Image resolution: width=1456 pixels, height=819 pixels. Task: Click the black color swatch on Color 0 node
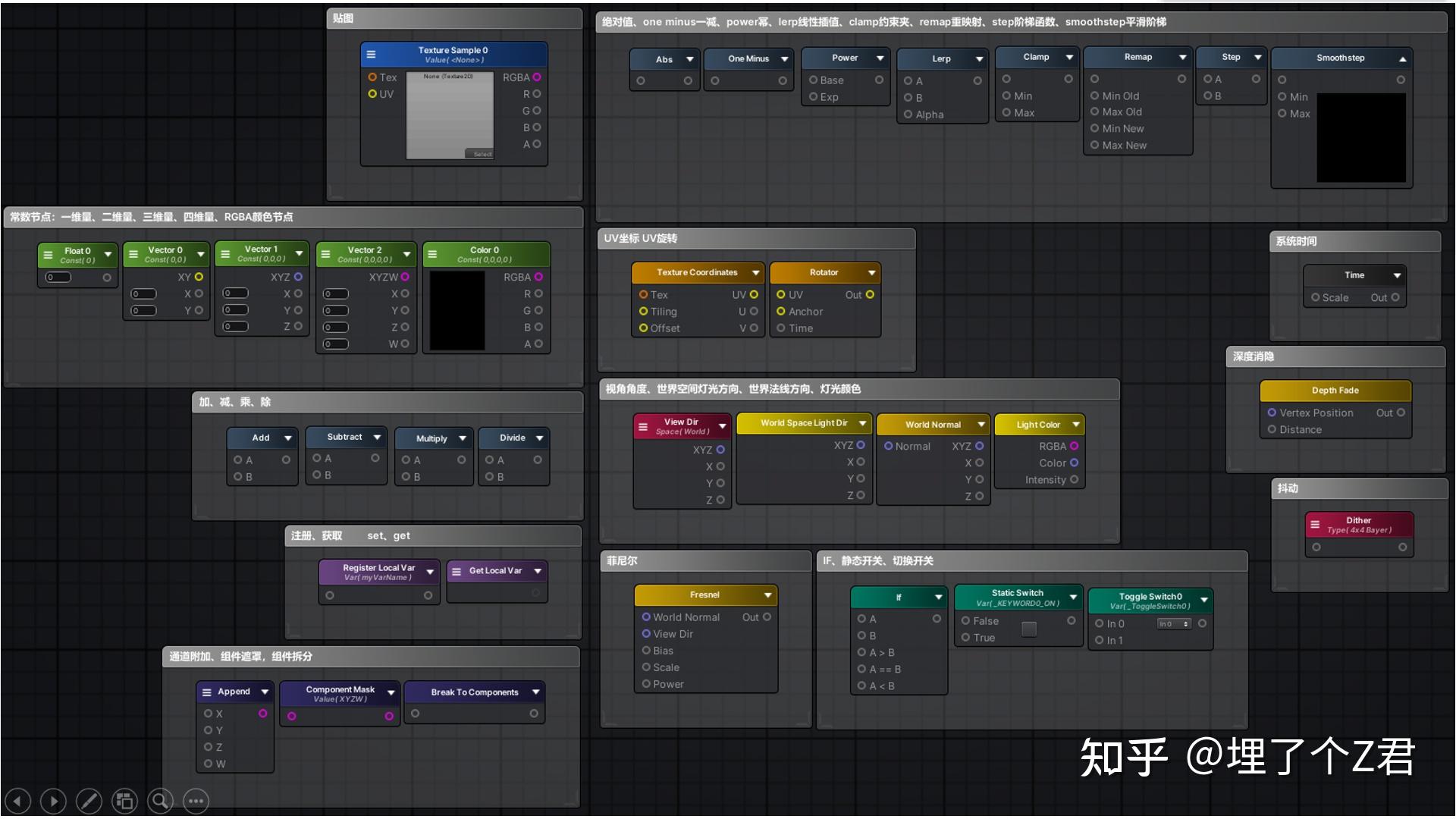coord(456,310)
